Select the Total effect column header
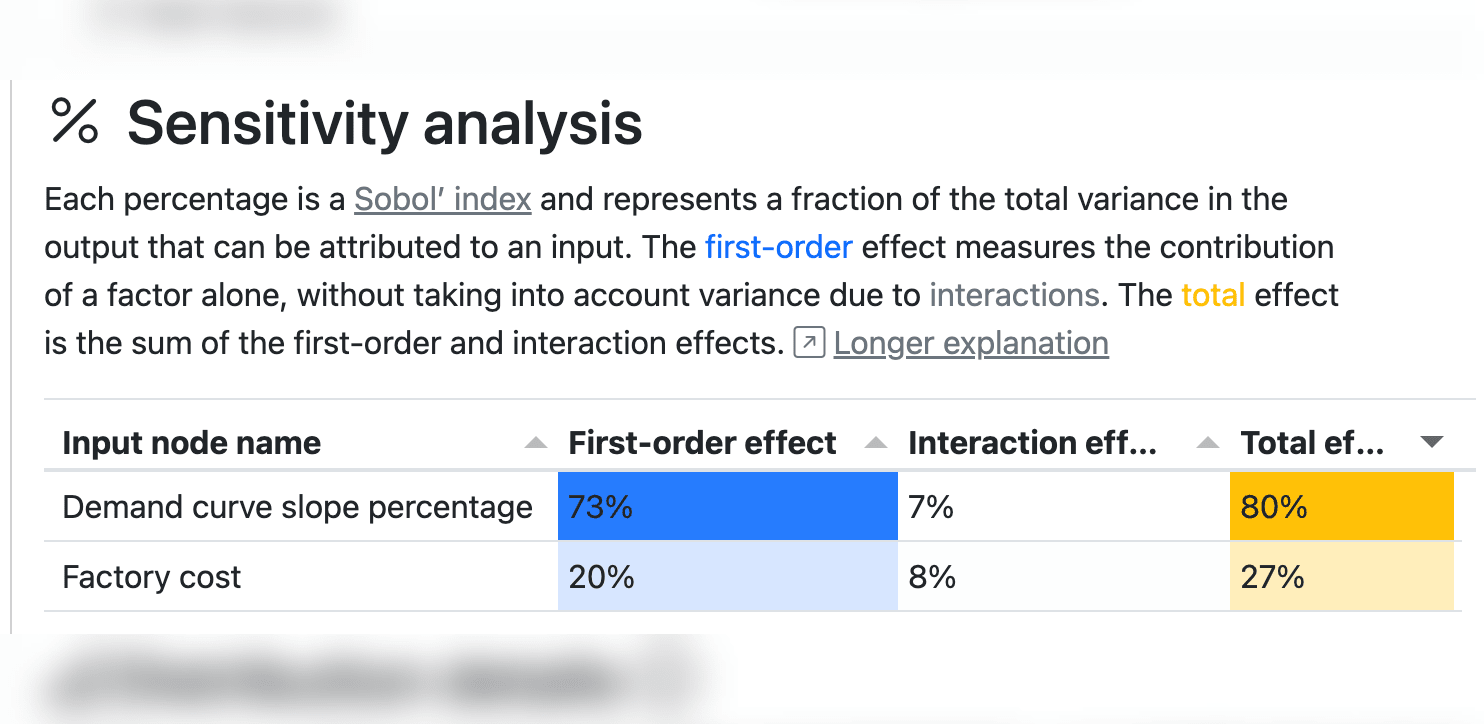This screenshot has height=724, width=1484. (x=1312, y=443)
